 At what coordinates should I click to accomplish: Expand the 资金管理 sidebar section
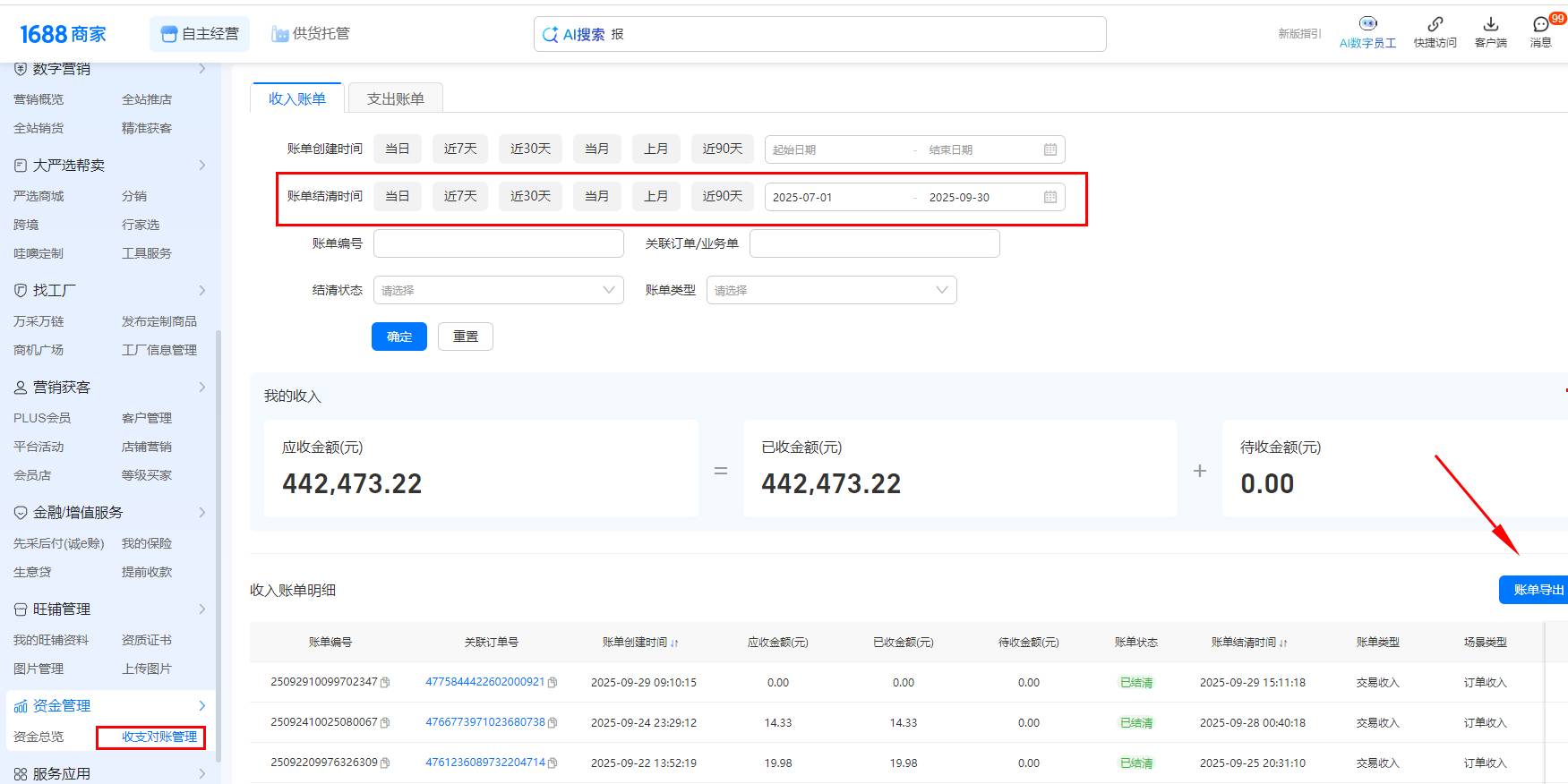[201, 706]
